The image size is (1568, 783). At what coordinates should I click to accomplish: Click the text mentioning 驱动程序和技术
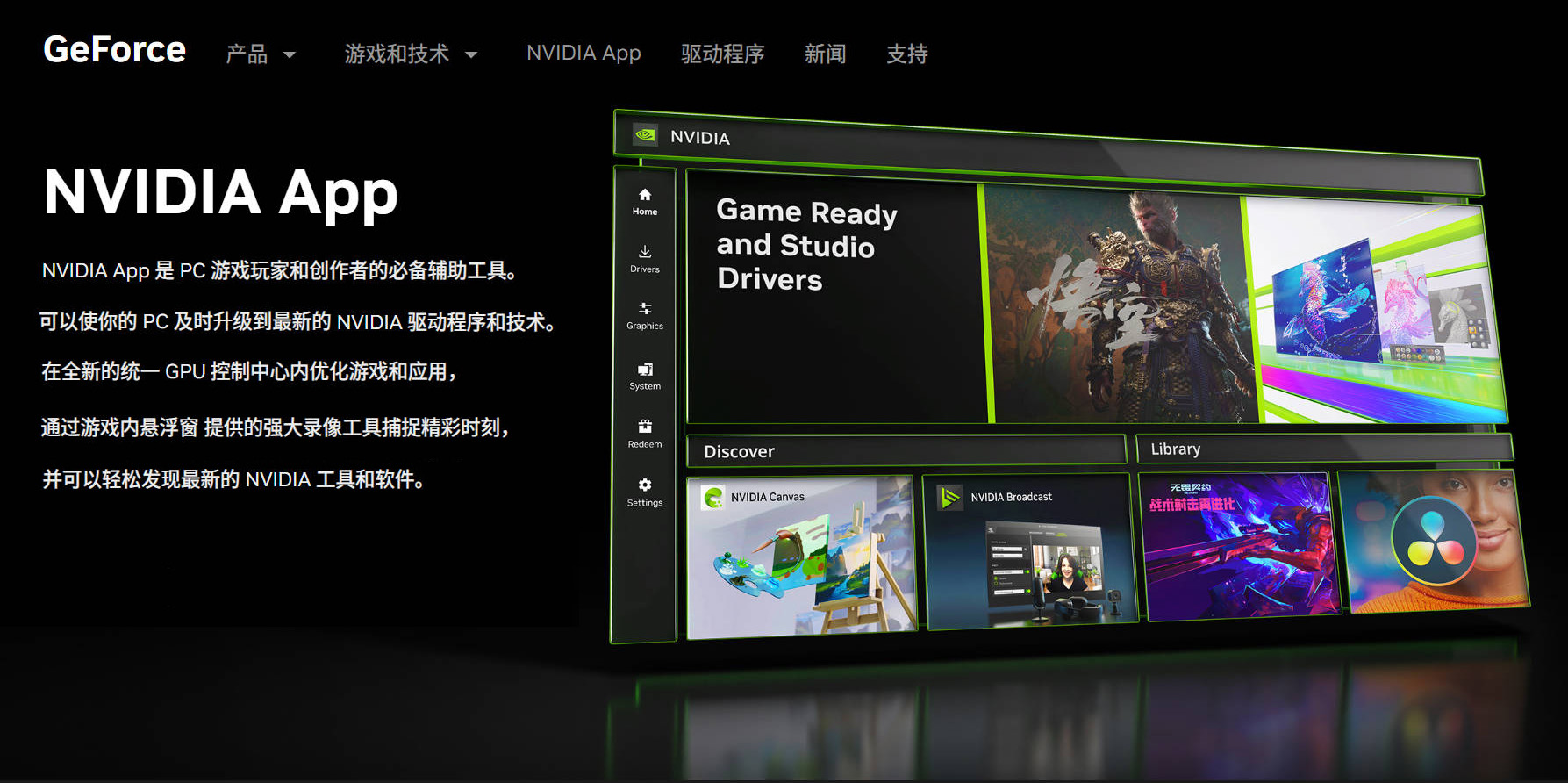(298, 321)
